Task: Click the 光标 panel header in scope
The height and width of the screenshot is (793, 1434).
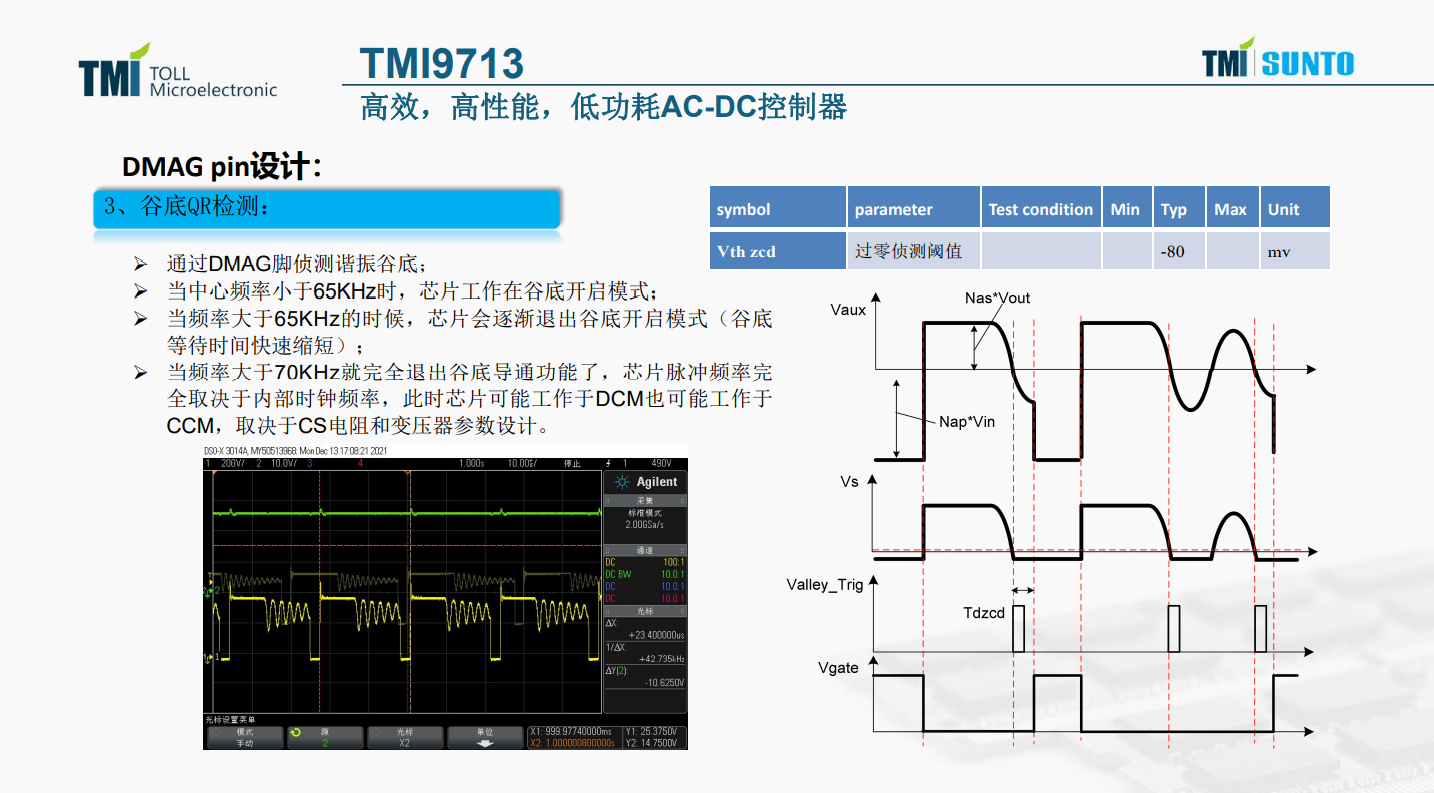Action: (645, 611)
